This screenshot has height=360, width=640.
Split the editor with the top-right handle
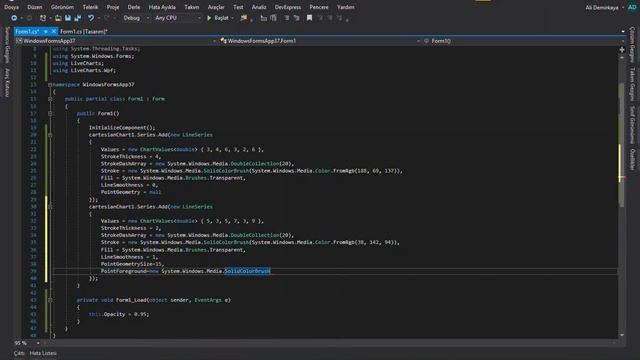coord(622,49)
